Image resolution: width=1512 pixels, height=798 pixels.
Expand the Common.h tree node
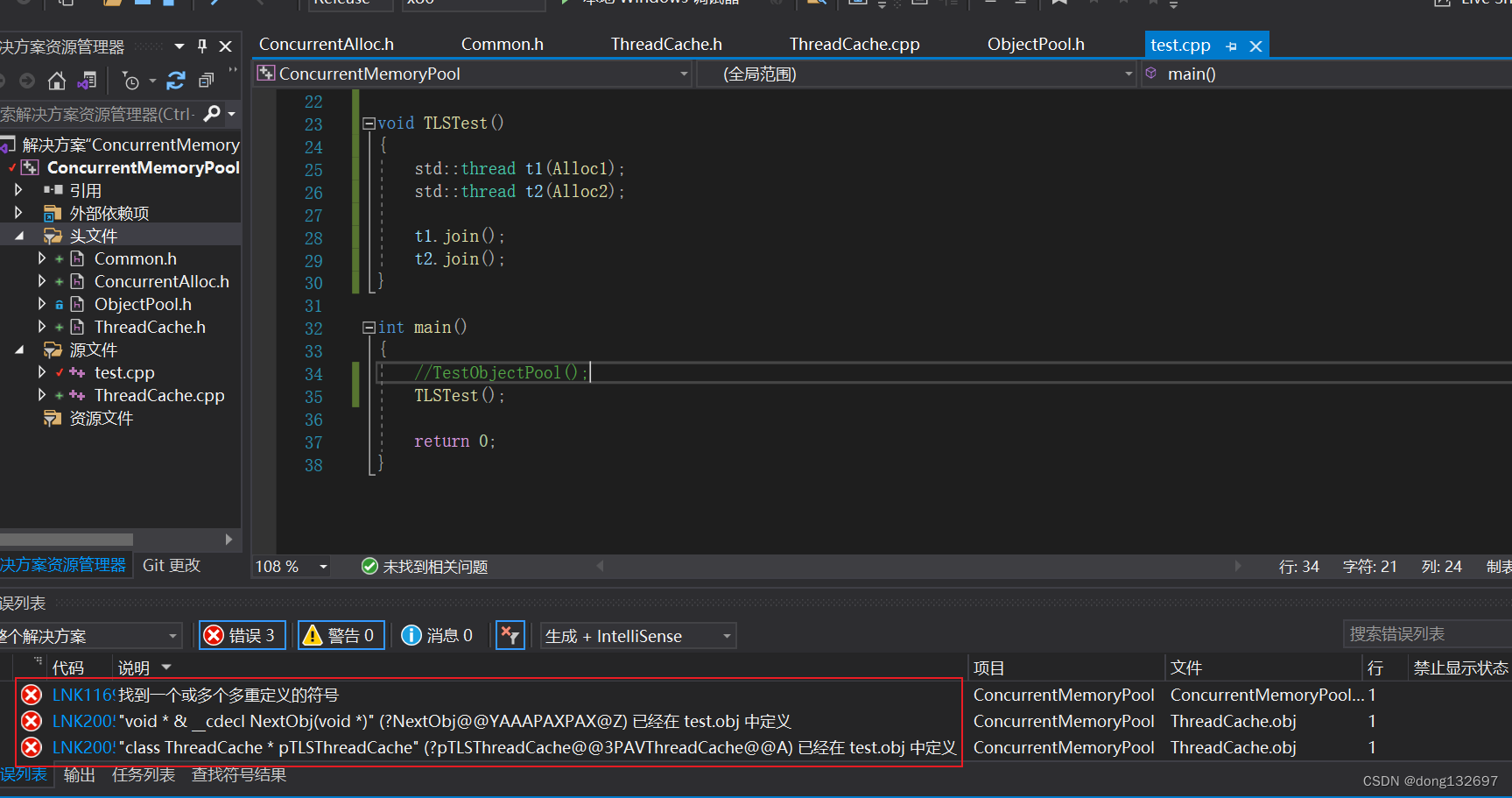(x=41, y=258)
